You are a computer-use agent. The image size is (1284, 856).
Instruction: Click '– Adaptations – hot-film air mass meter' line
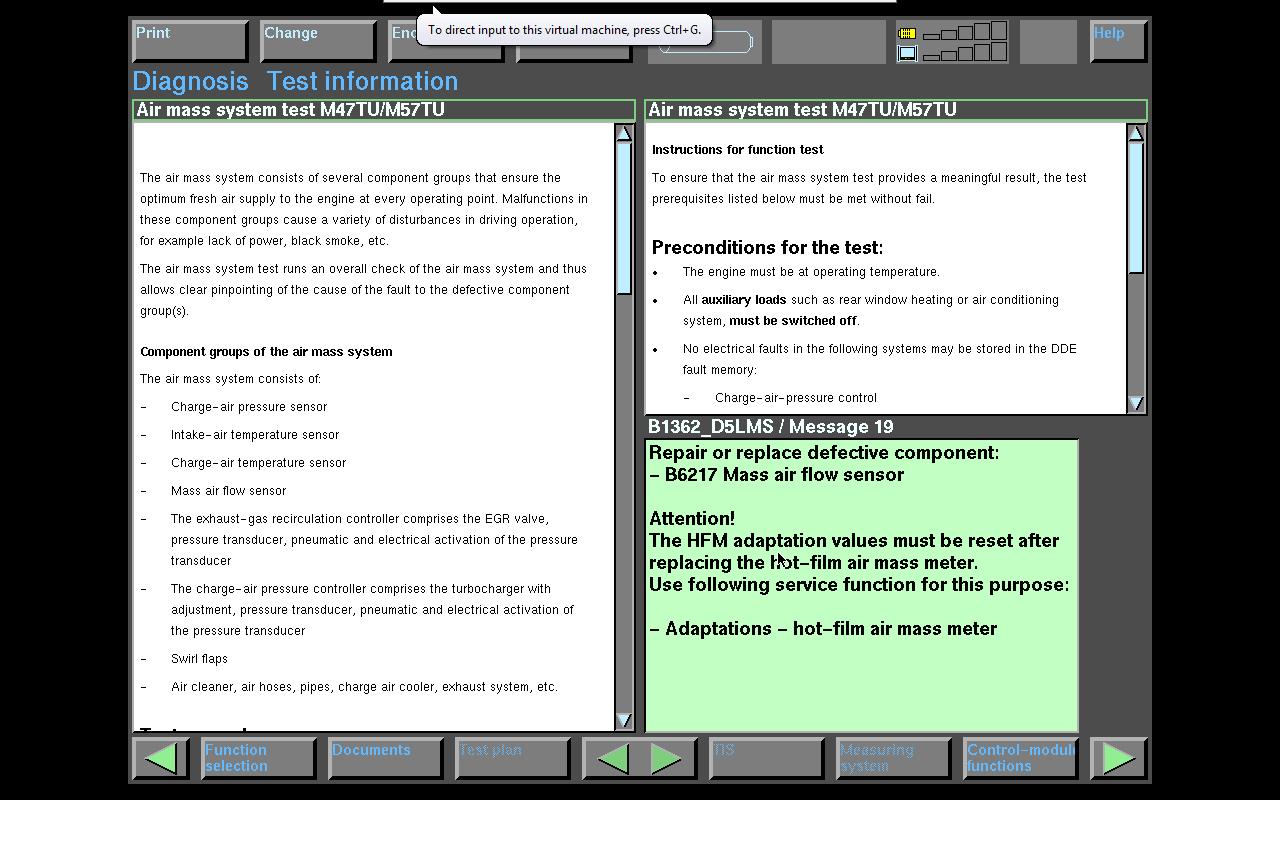point(823,629)
